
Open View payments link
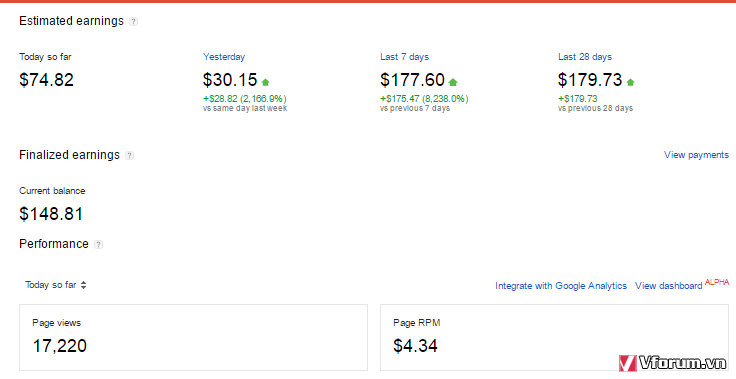[696, 155]
